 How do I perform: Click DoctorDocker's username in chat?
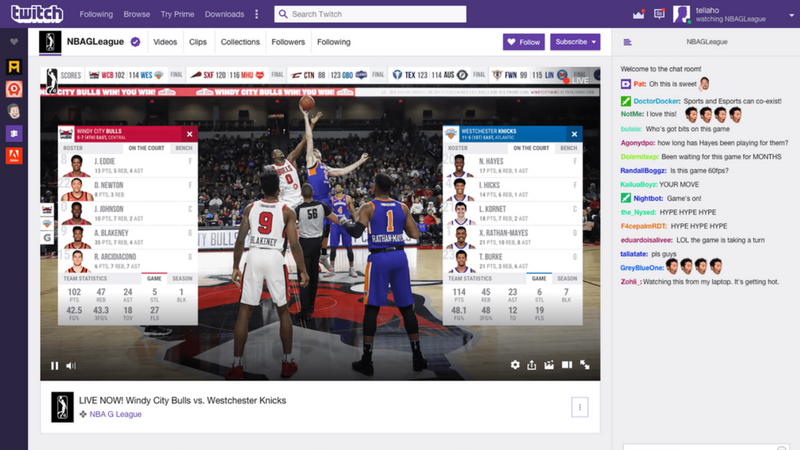tap(656, 101)
